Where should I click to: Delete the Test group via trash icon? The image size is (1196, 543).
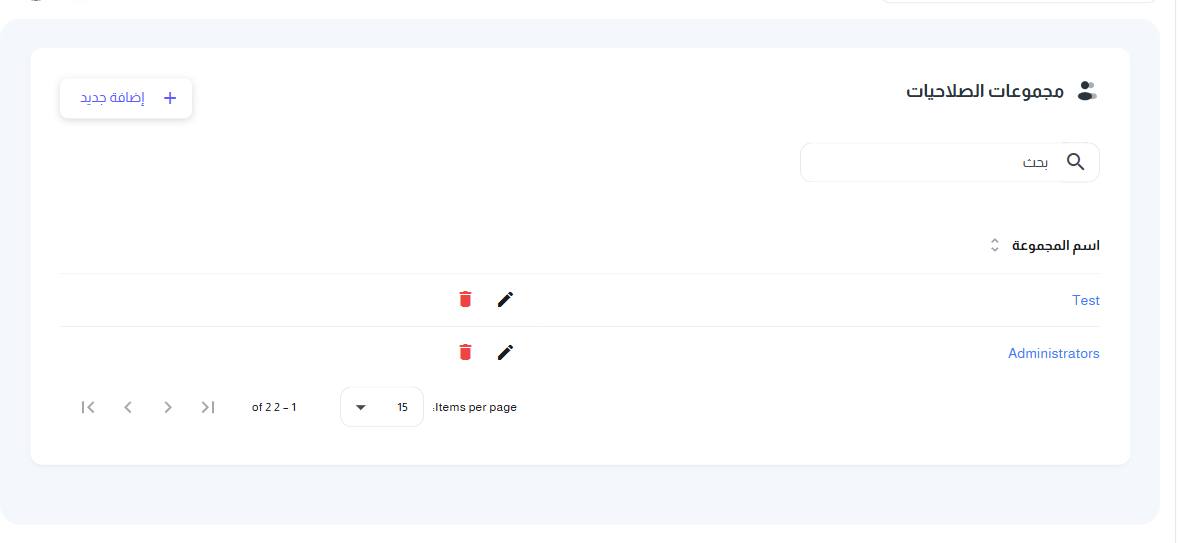[x=465, y=300]
